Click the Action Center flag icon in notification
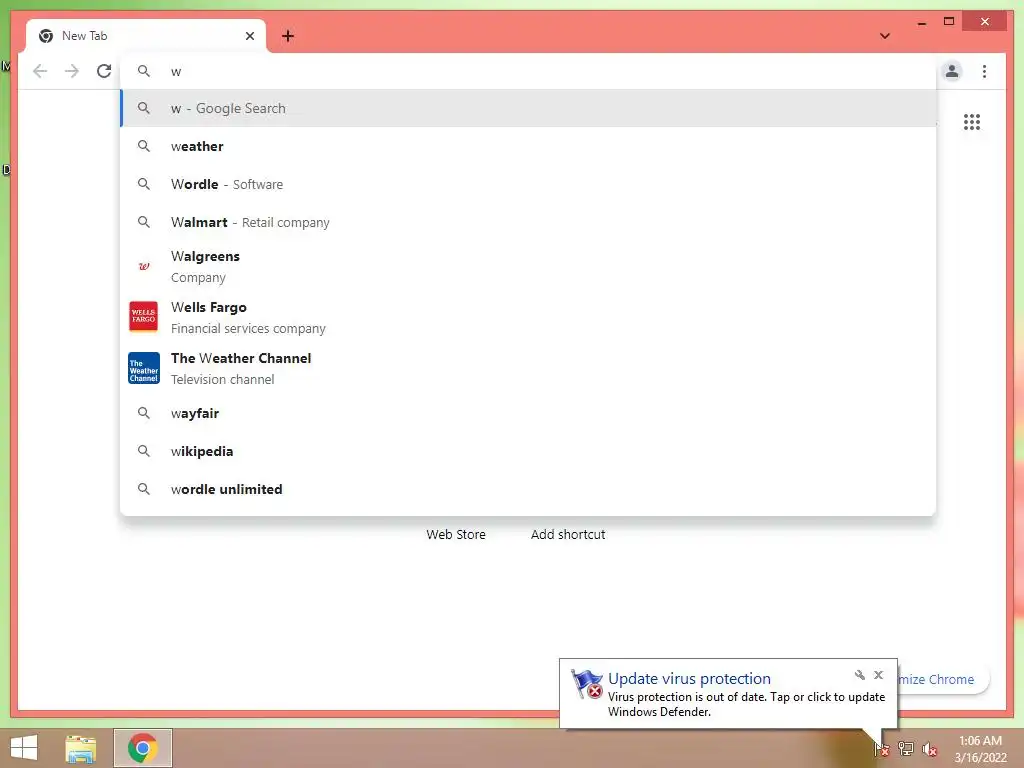Image resolution: width=1024 pixels, height=768 pixels. coord(586,684)
